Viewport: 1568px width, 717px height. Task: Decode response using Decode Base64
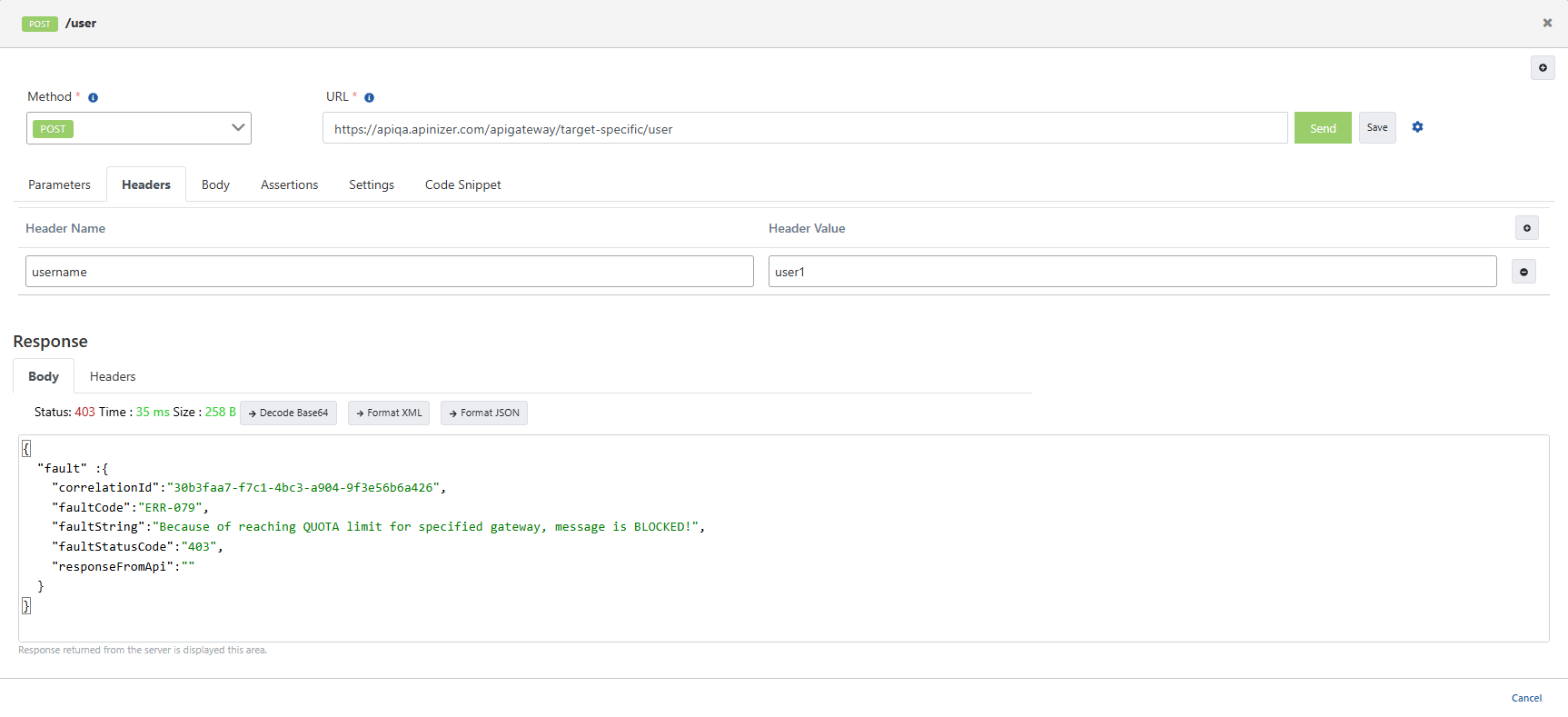point(288,413)
